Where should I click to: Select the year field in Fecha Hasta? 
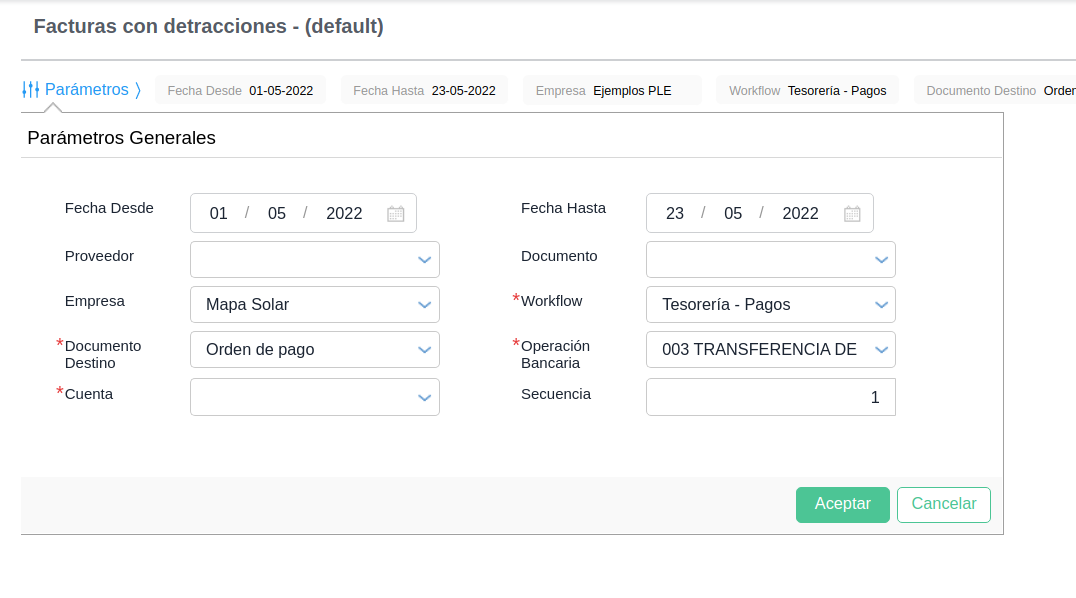point(800,213)
